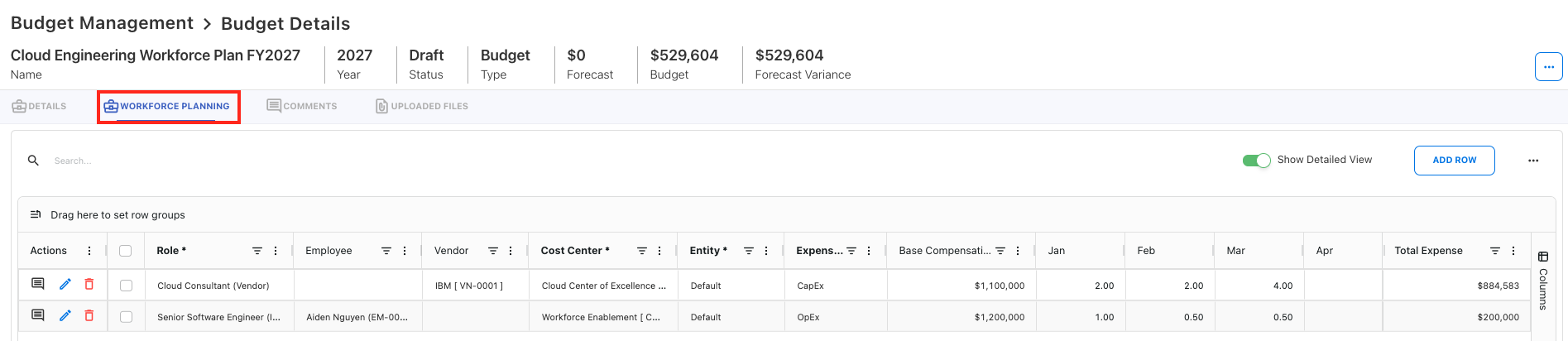Open Cost Center column menu
The height and width of the screenshot is (341, 1568).
[659, 251]
